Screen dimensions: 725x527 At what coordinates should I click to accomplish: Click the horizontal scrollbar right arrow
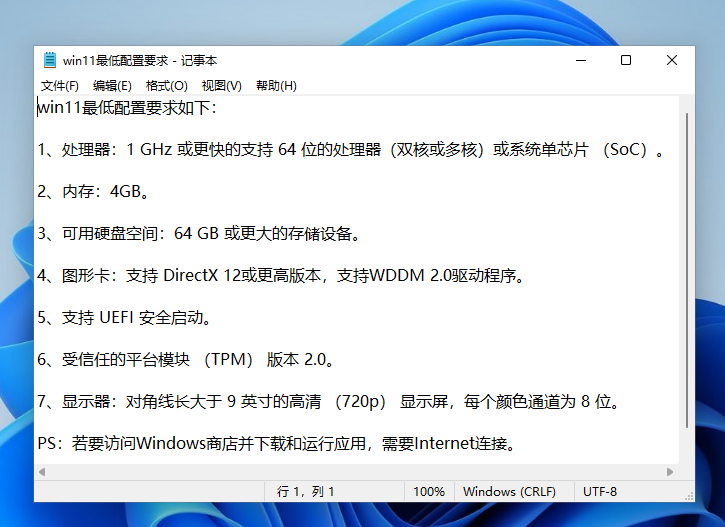[670, 472]
